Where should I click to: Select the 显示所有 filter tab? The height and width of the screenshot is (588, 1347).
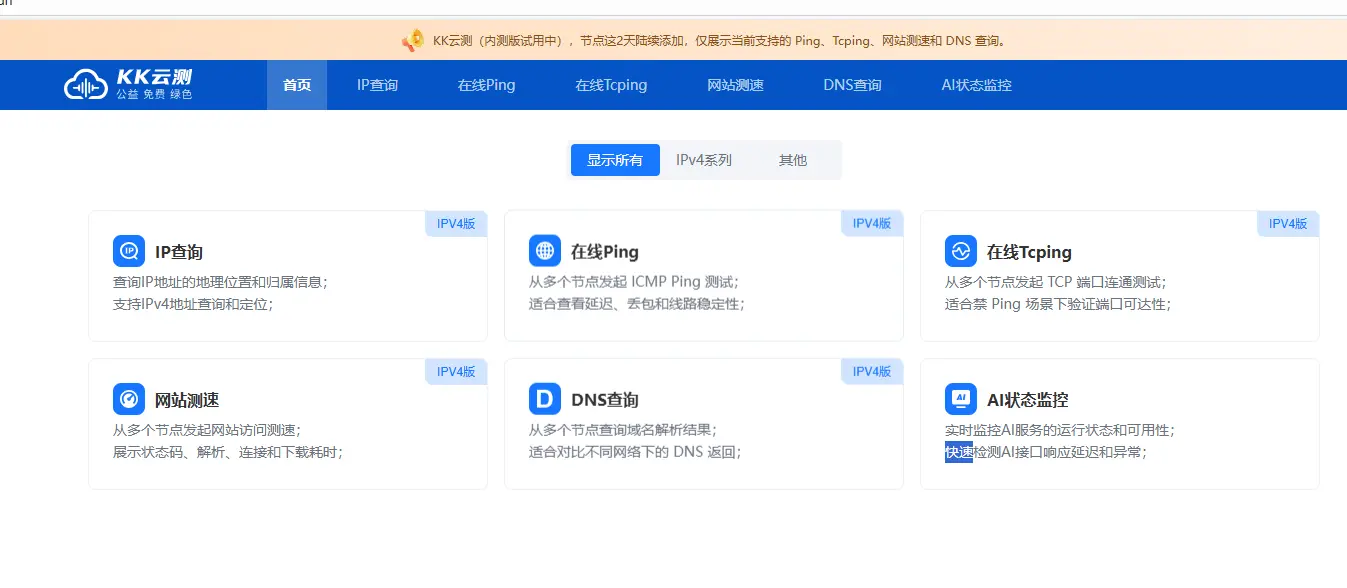pos(615,160)
